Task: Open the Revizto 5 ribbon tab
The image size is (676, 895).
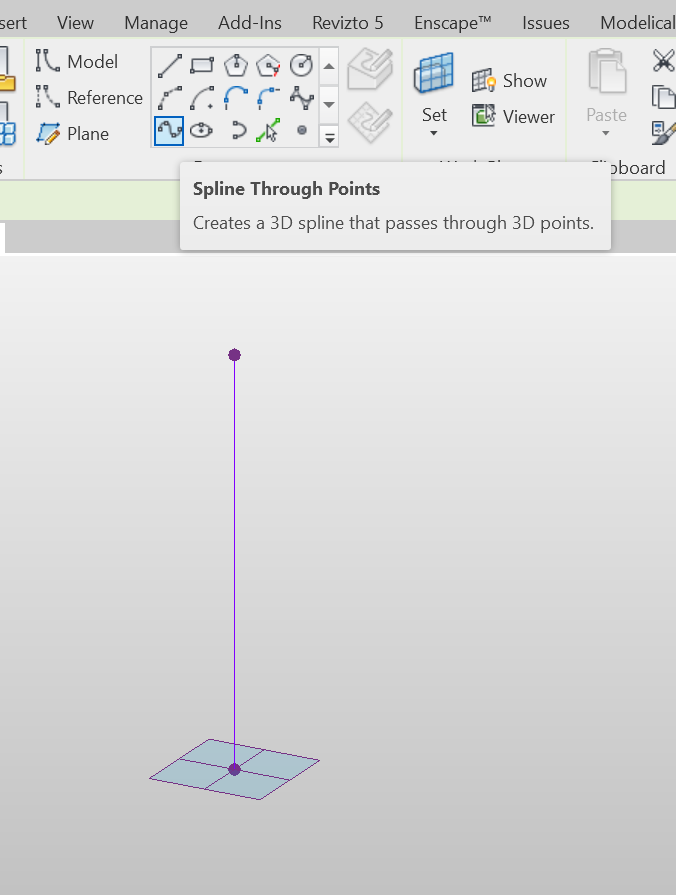Action: click(x=348, y=23)
